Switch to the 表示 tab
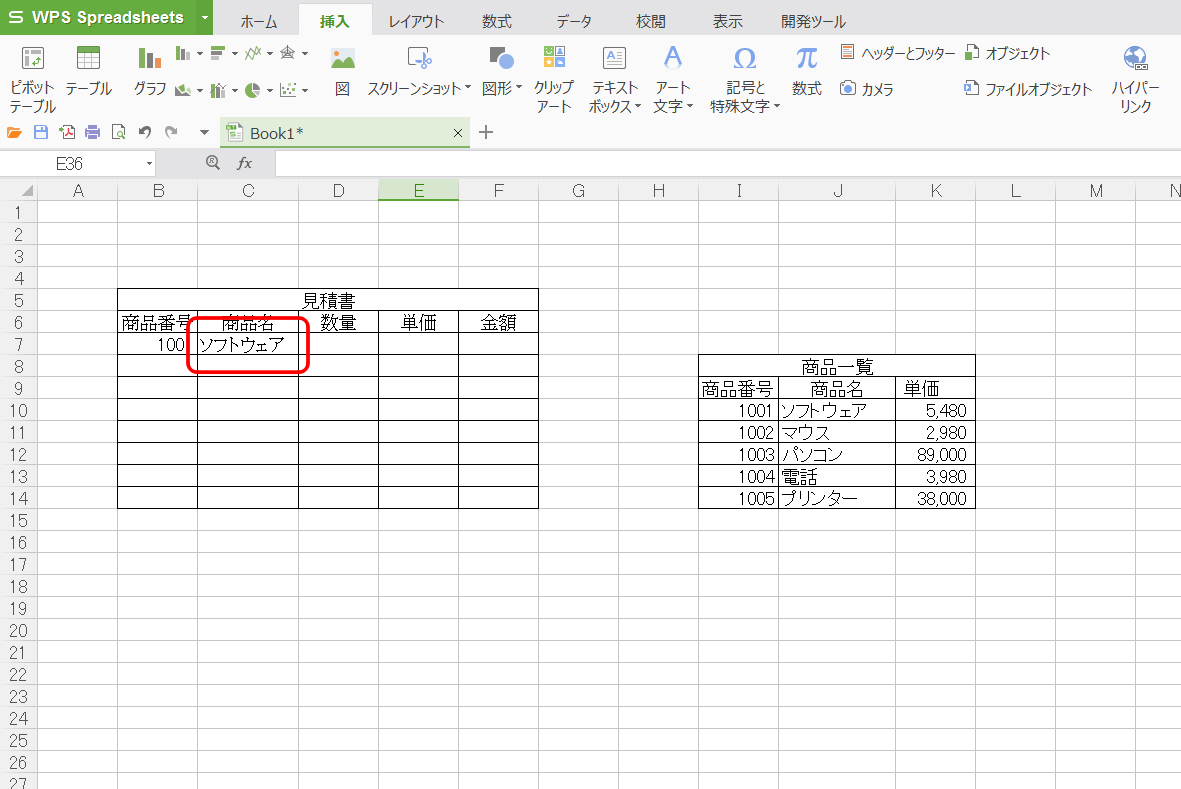Screen dimensions: 1181x789 tap(728, 21)
